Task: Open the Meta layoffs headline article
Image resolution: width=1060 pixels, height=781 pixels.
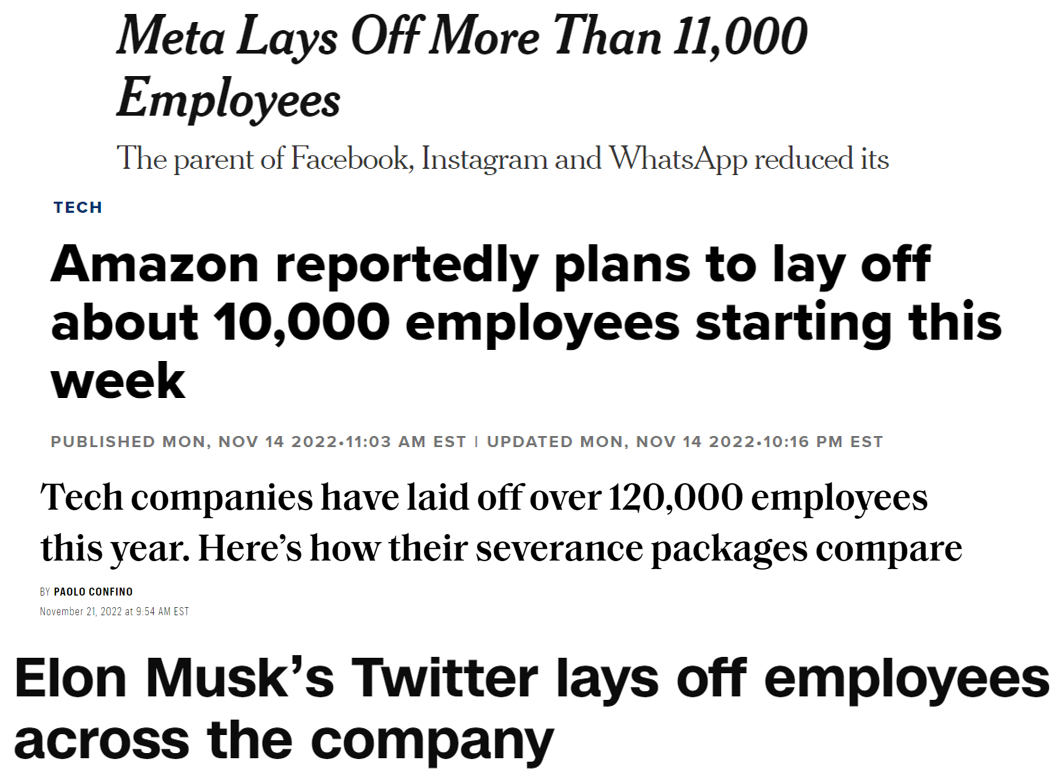Action: [462, 66]
